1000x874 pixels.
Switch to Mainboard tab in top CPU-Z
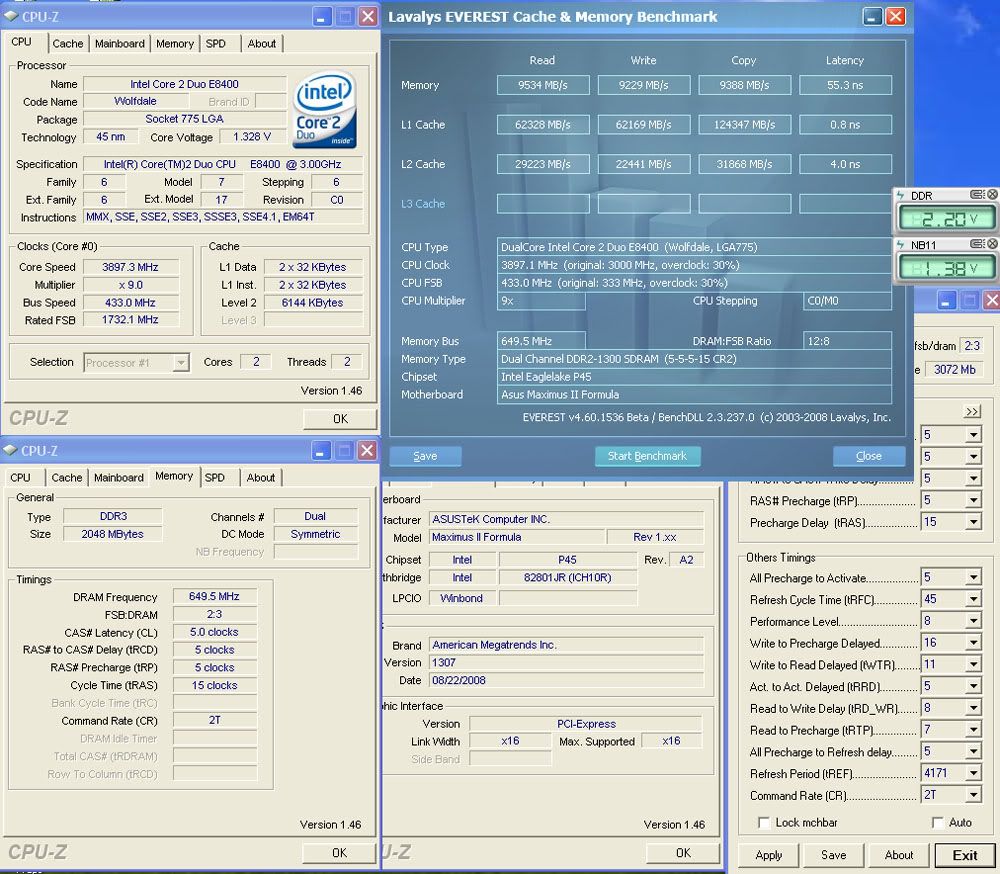(x=120, y=43)
